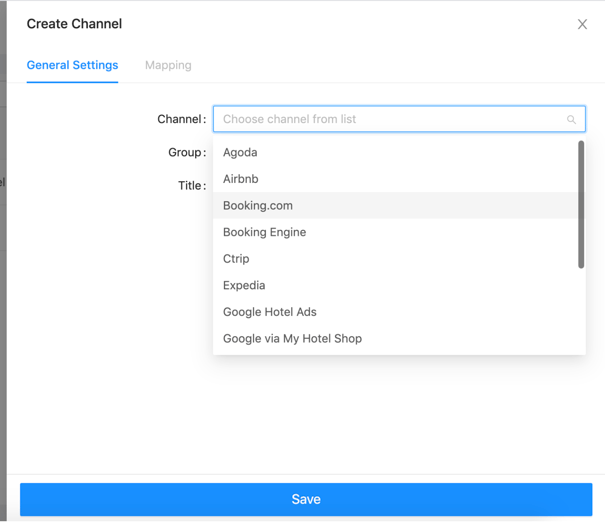Viewport: 605px width, 522px height.
Task: Click the Save button
Action: click(x=306, y=499)
